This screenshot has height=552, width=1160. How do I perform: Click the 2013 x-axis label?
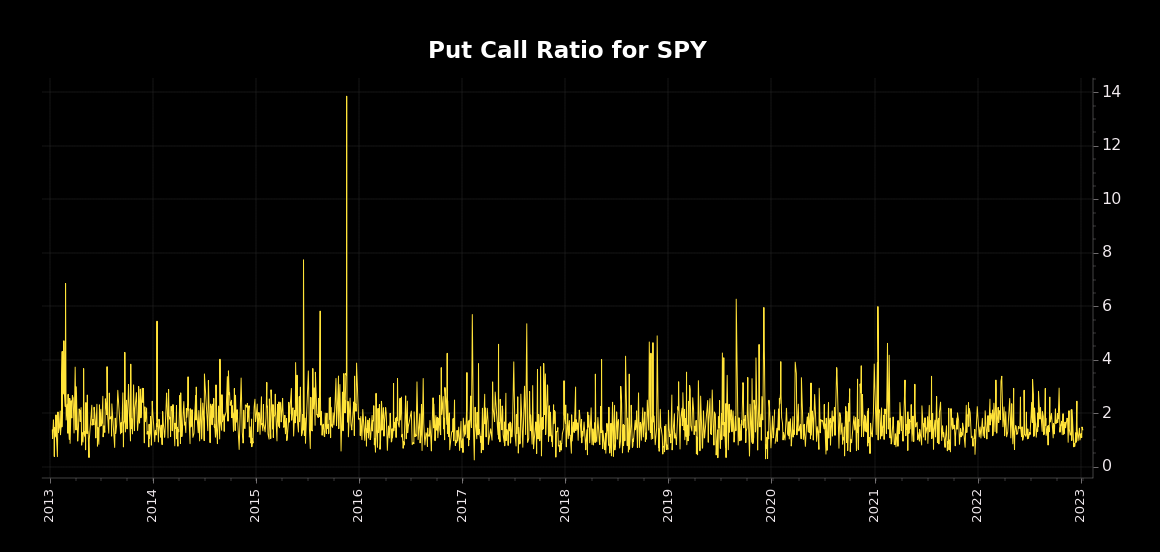tap(50, 505)
